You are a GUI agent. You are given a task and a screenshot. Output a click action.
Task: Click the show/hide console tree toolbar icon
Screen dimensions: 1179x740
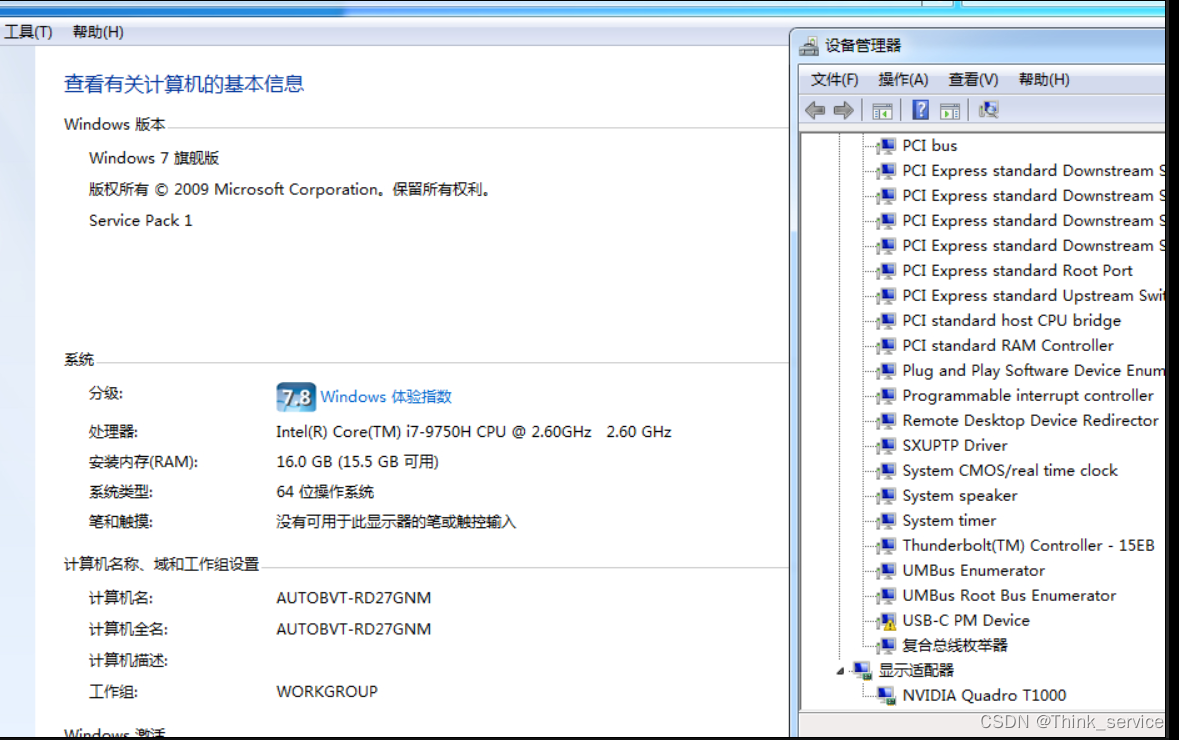[x=882, y=111]
